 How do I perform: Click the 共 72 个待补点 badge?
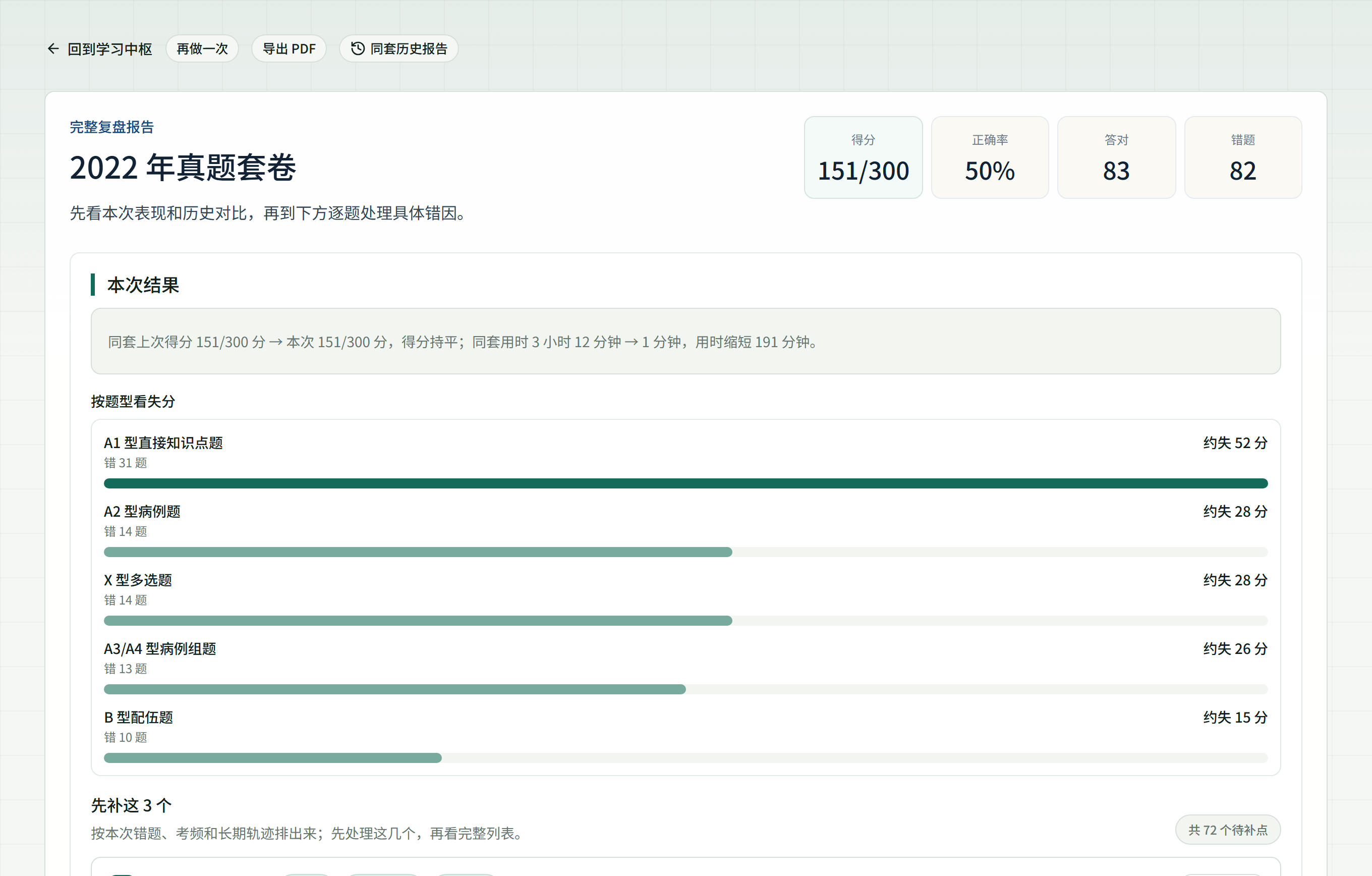[x=1228, y=830]
